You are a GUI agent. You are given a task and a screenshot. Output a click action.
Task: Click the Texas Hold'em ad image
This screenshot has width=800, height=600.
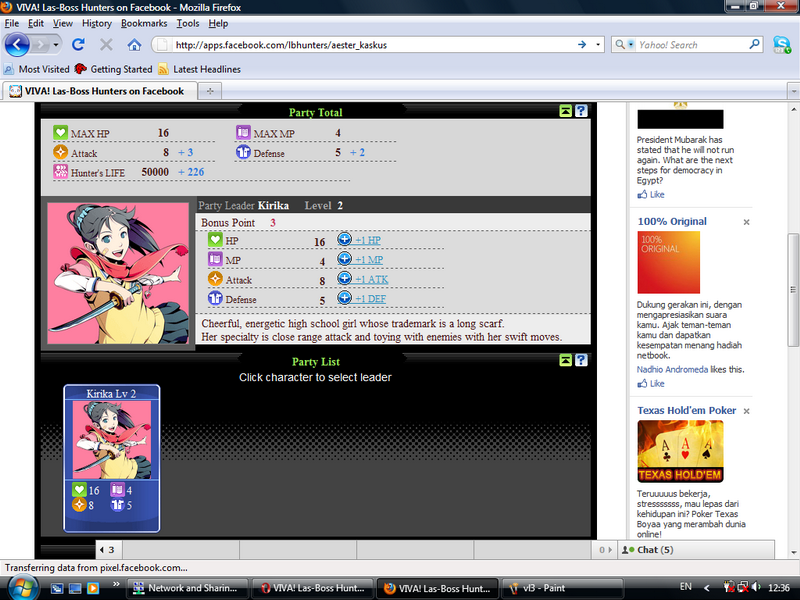(x=680, y=452)
